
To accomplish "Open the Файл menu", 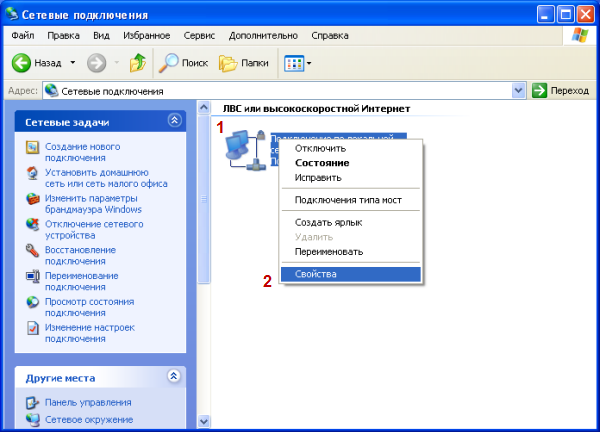I will [x=23, y=36].
